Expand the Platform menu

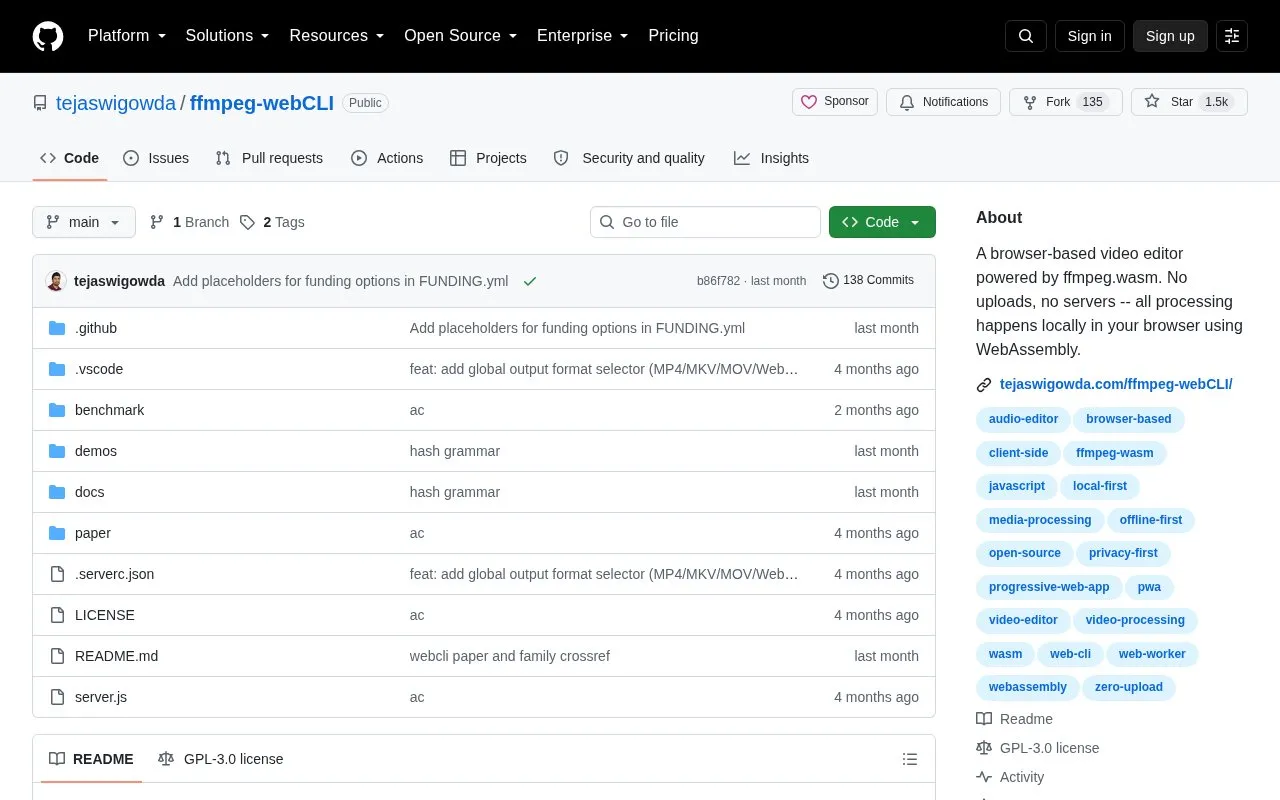tap(127, 36)
